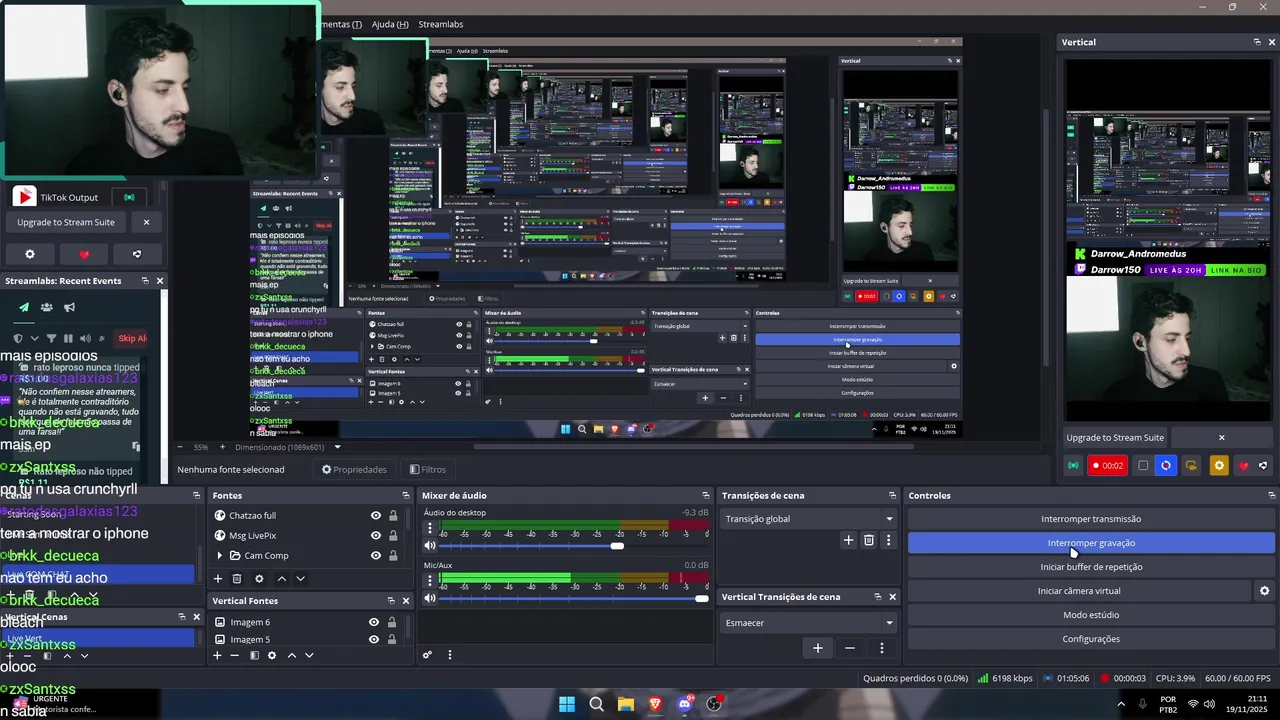Click the red heart icon in the Vertical dock
This screenshot has width=1280, height=720.
pyautogui.click(x=1243, y=465)
